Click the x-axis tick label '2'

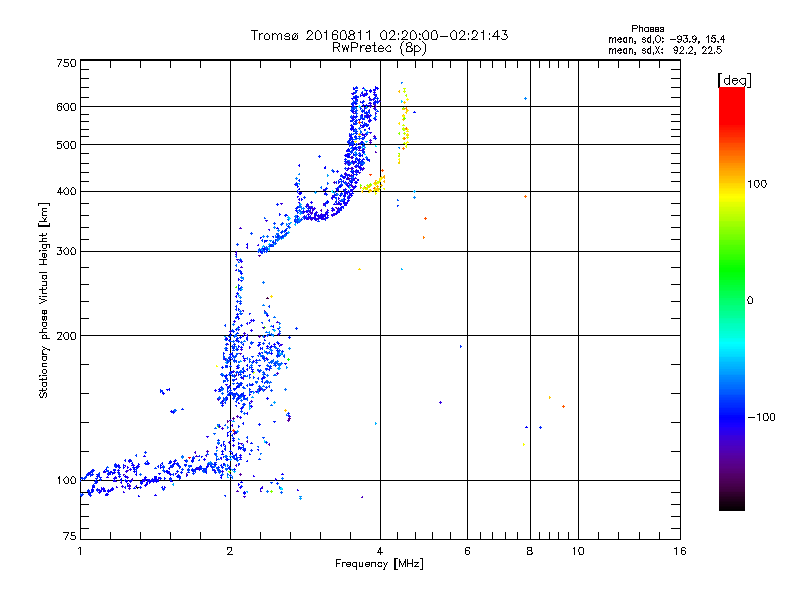click(x=230, y=551)
